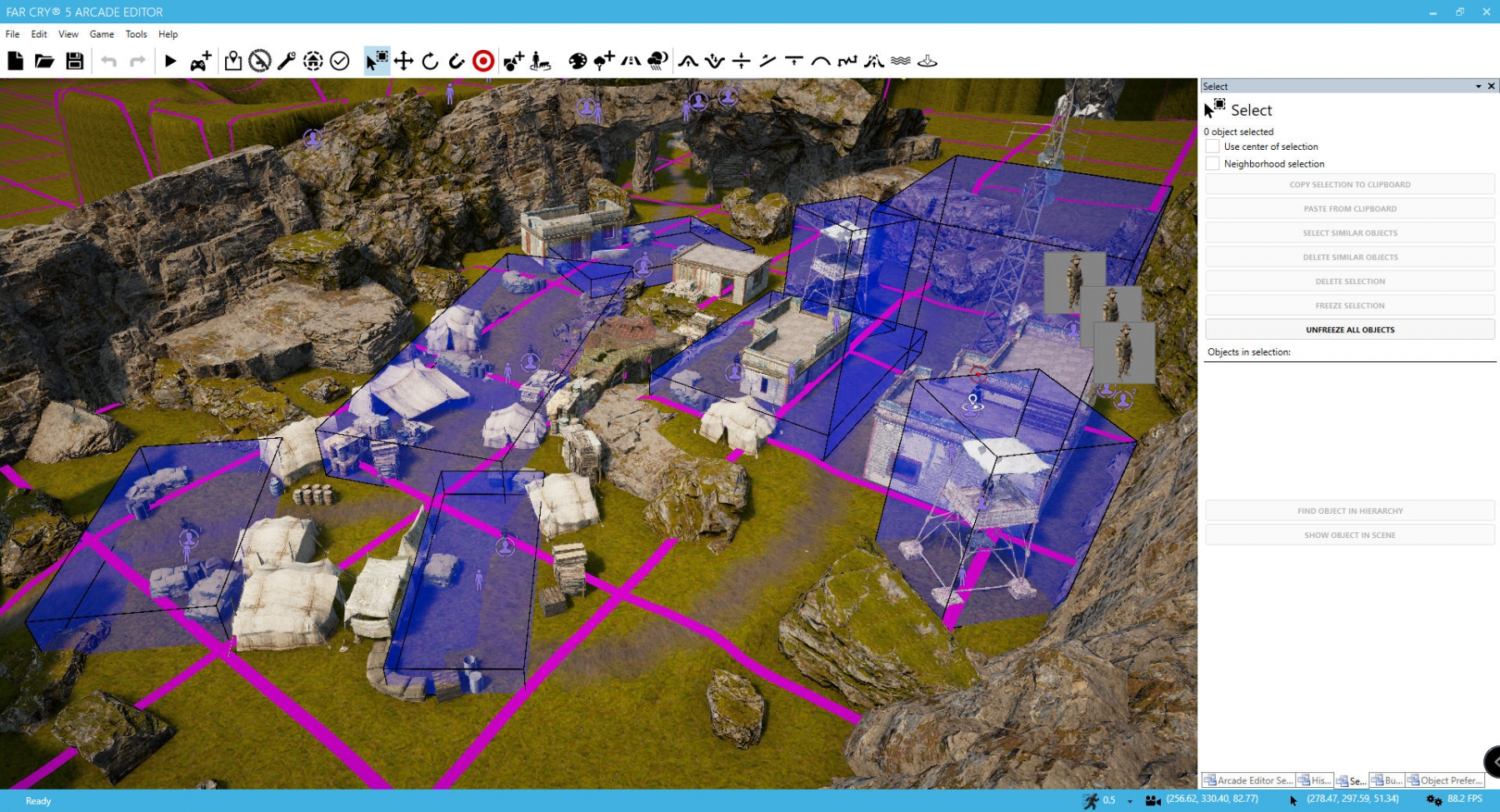Click the Save floppy disk icon

pos(75,61)
